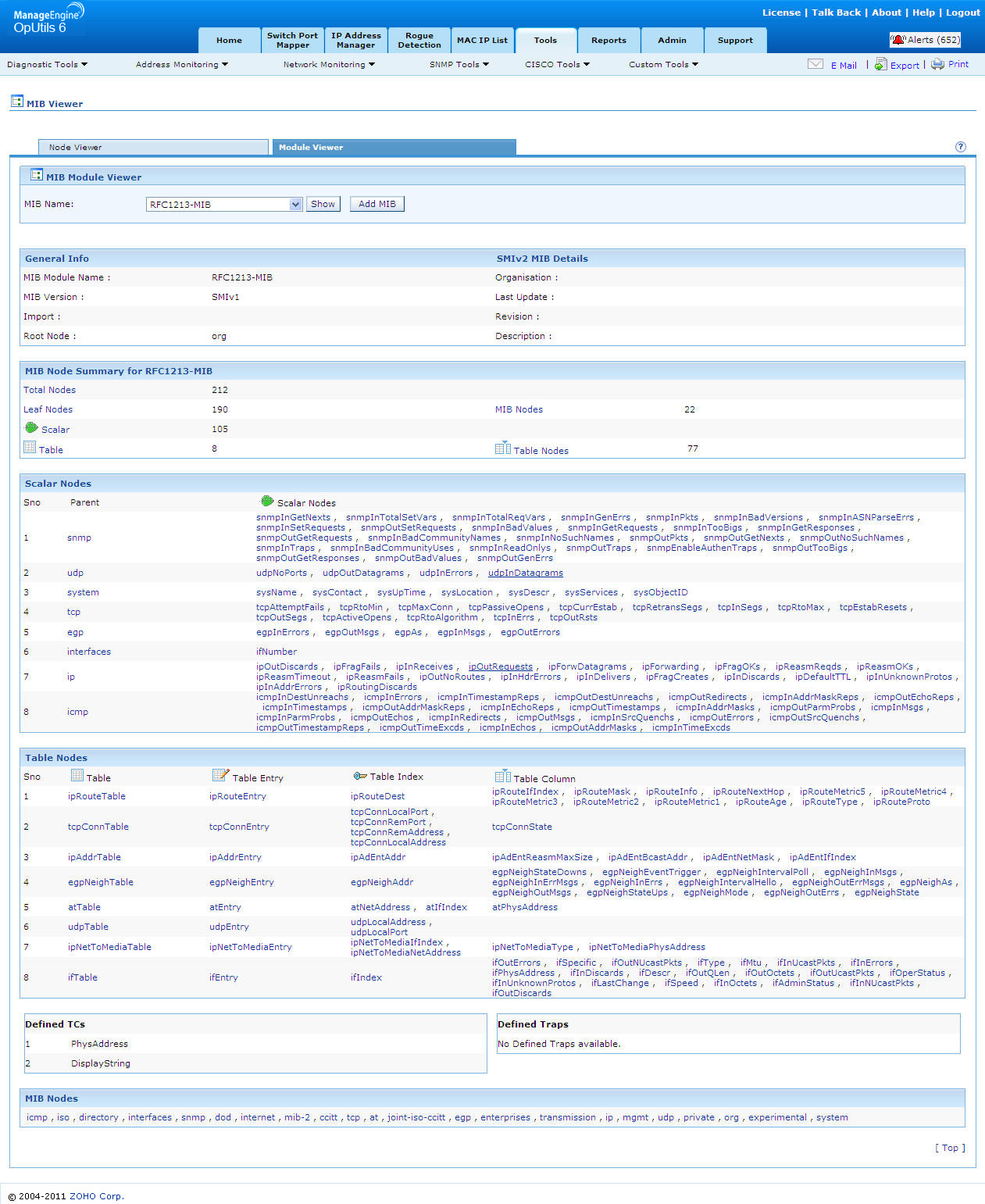Click the green Scalar node icon
The image size is (985, 1204).
(31, 428)
